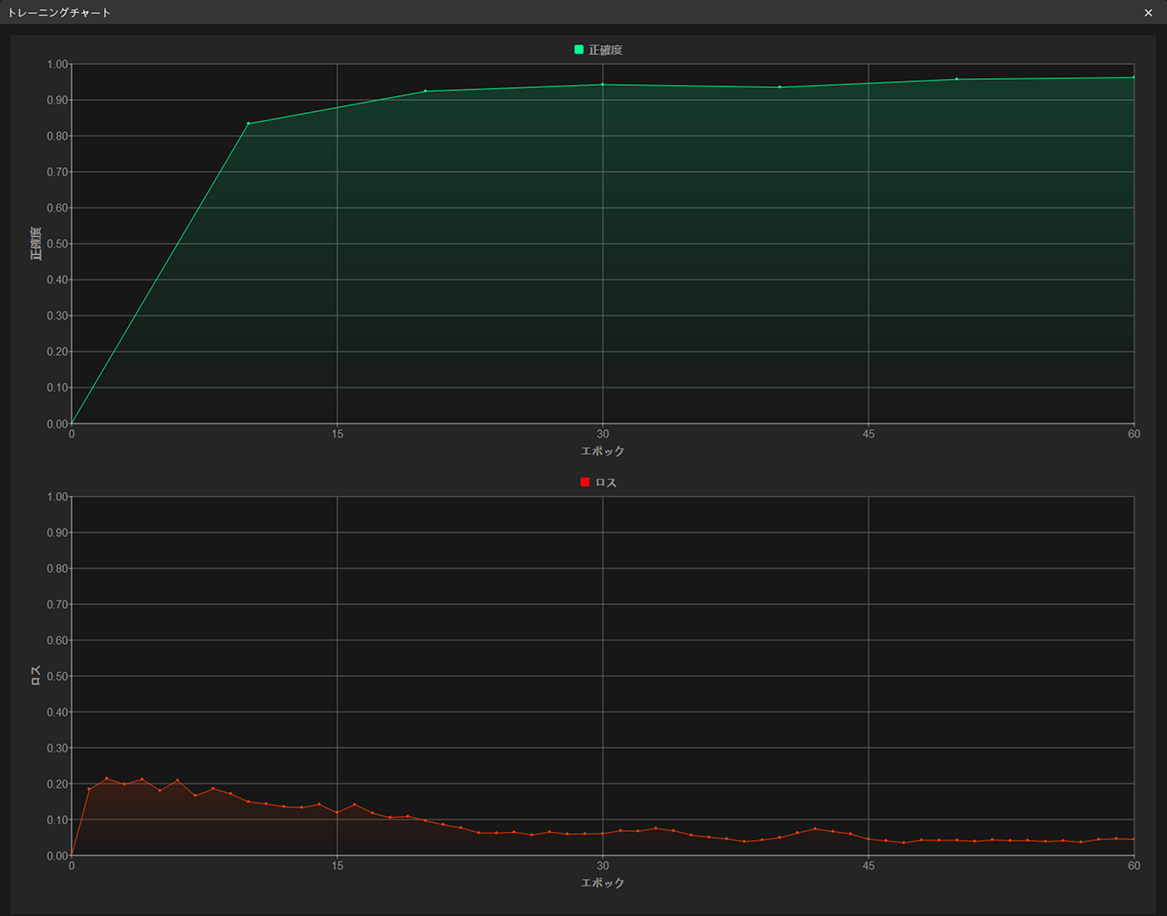Select the accuracy data point at epoch 30
The image size is (1167, 916).
[x=603, y=84]
